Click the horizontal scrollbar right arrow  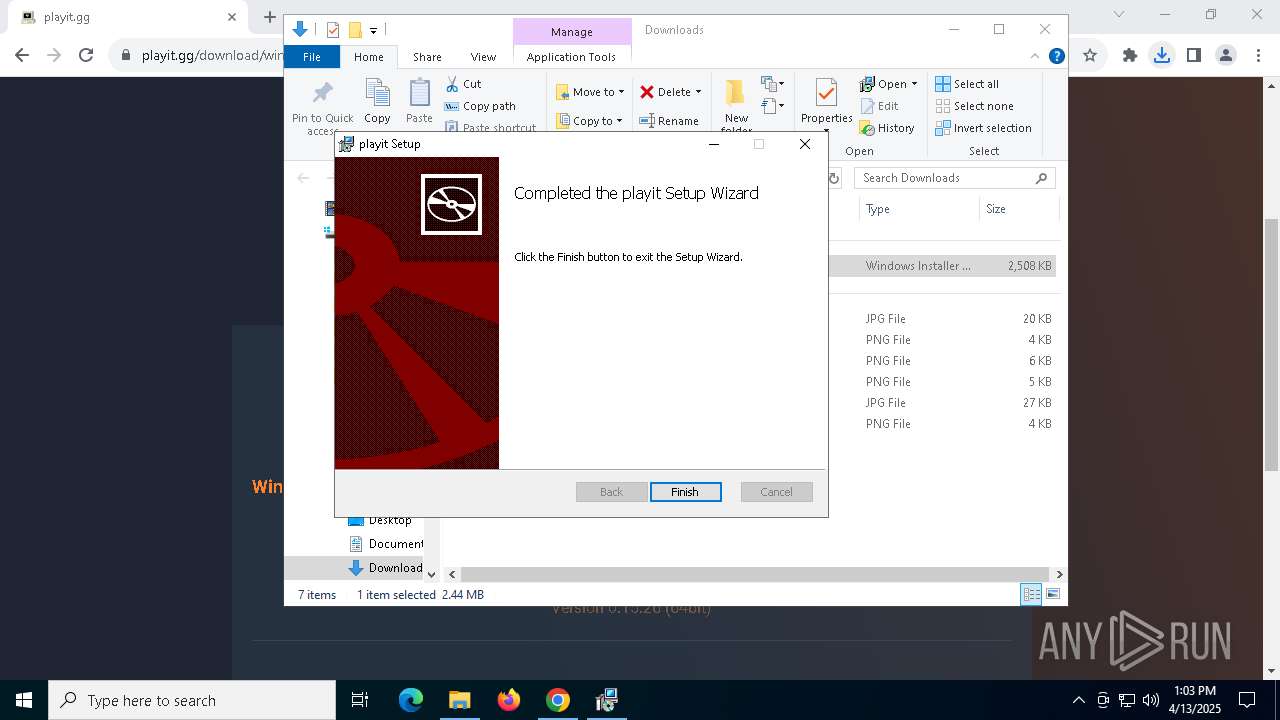[1059, 574]
